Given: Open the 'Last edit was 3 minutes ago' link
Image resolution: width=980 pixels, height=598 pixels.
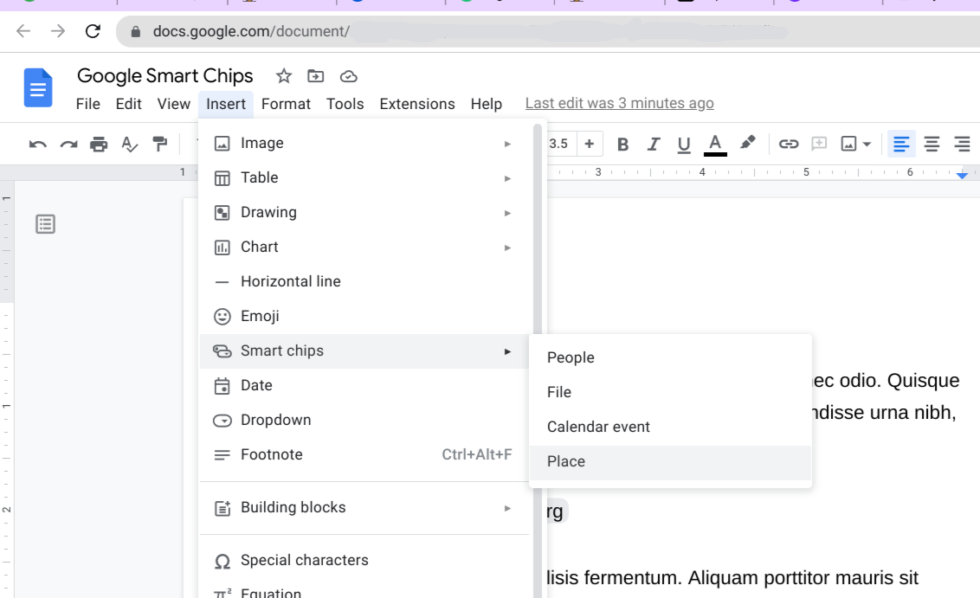Looking at the screenshot, I should tap(619, 104).
